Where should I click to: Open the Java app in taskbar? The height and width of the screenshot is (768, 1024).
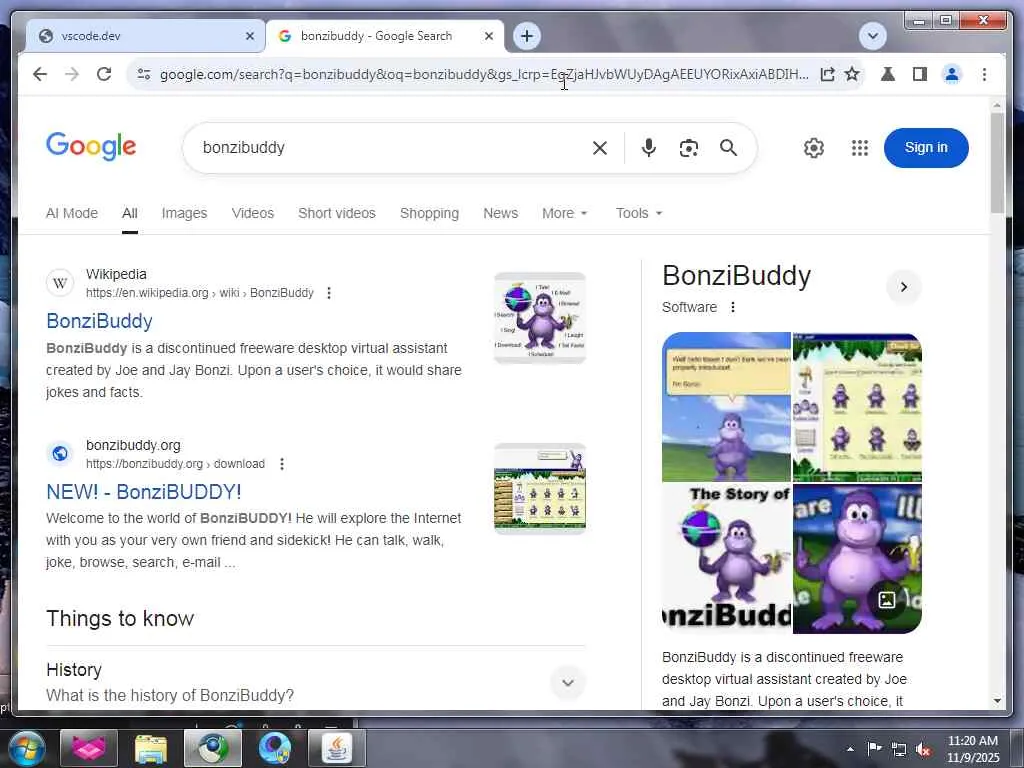(x=336, y=748)
